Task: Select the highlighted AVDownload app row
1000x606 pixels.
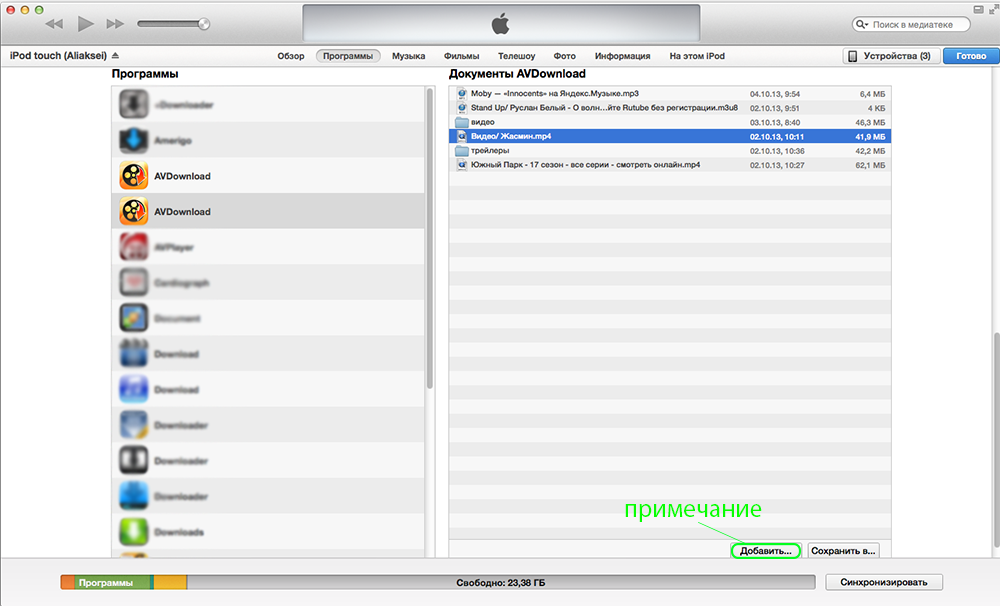Action: pyautogui.click(x=268, y=211)
